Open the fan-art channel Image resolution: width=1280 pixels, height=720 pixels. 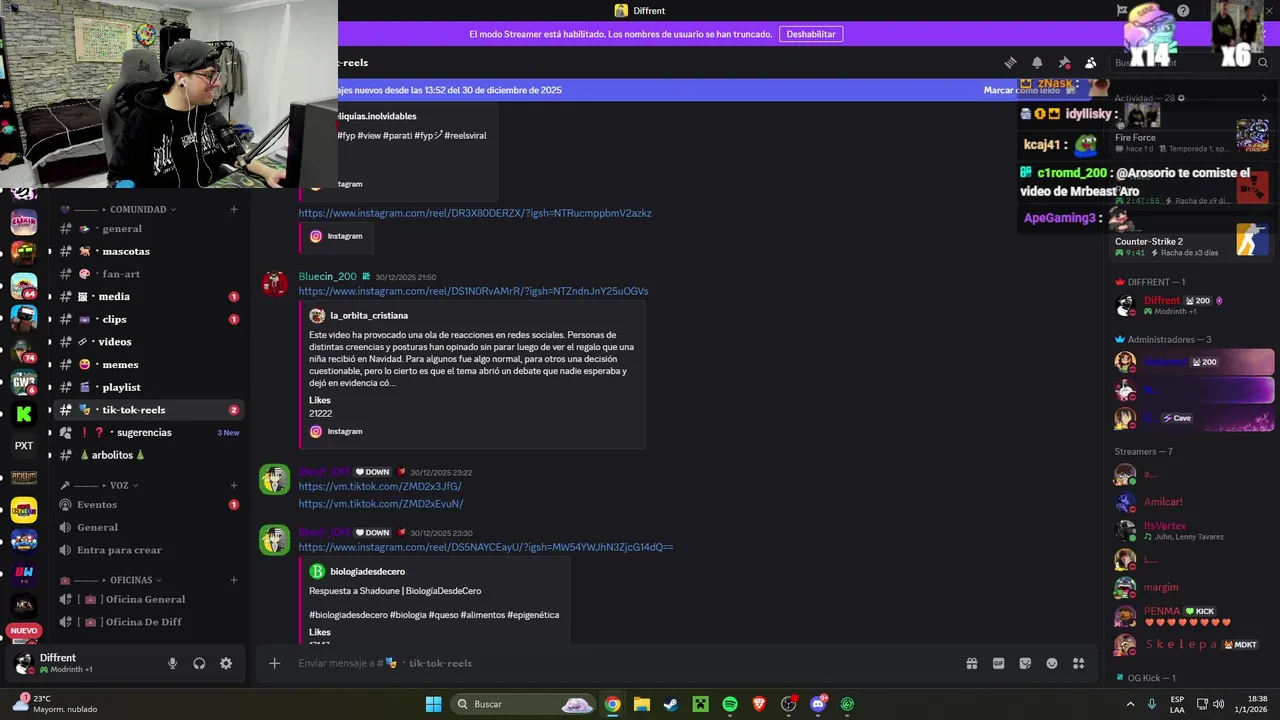(148, 274)
